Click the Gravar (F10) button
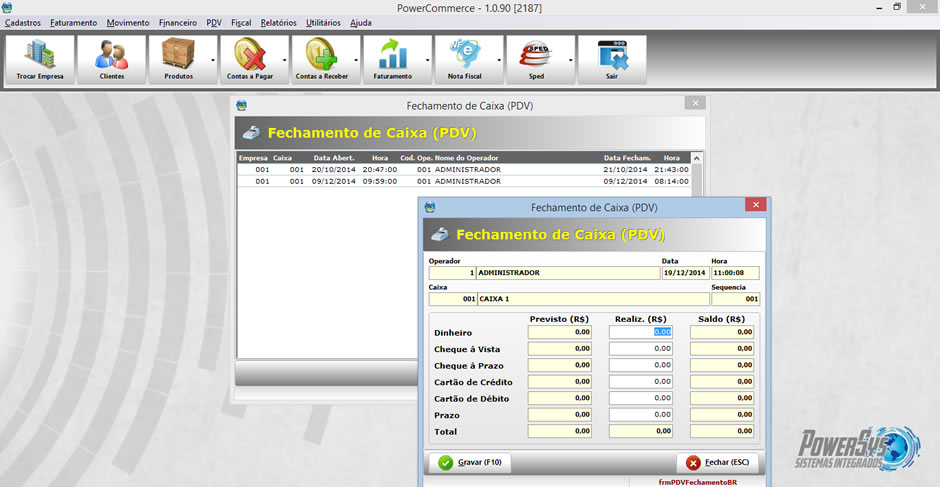The height and width of the screenshot is (487, 940). 469,463
